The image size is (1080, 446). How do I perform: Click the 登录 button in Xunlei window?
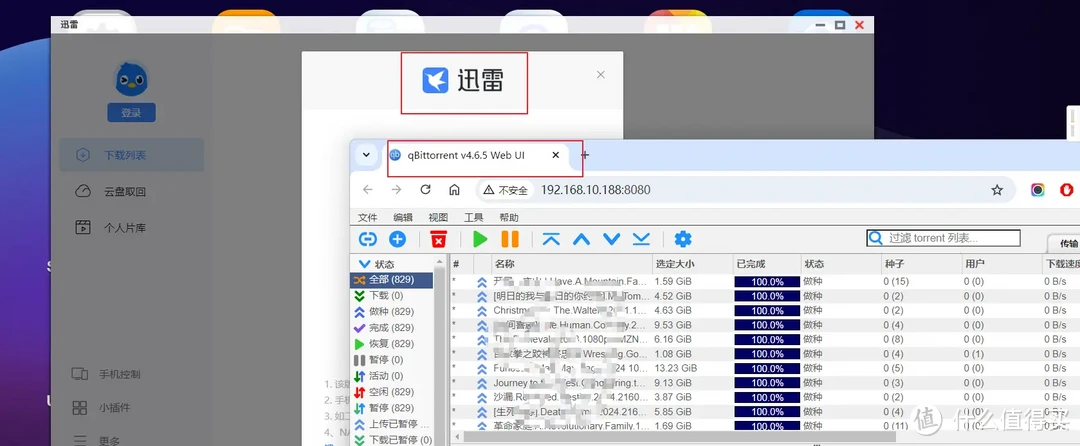pyautogui.click(x=131, y=113)
